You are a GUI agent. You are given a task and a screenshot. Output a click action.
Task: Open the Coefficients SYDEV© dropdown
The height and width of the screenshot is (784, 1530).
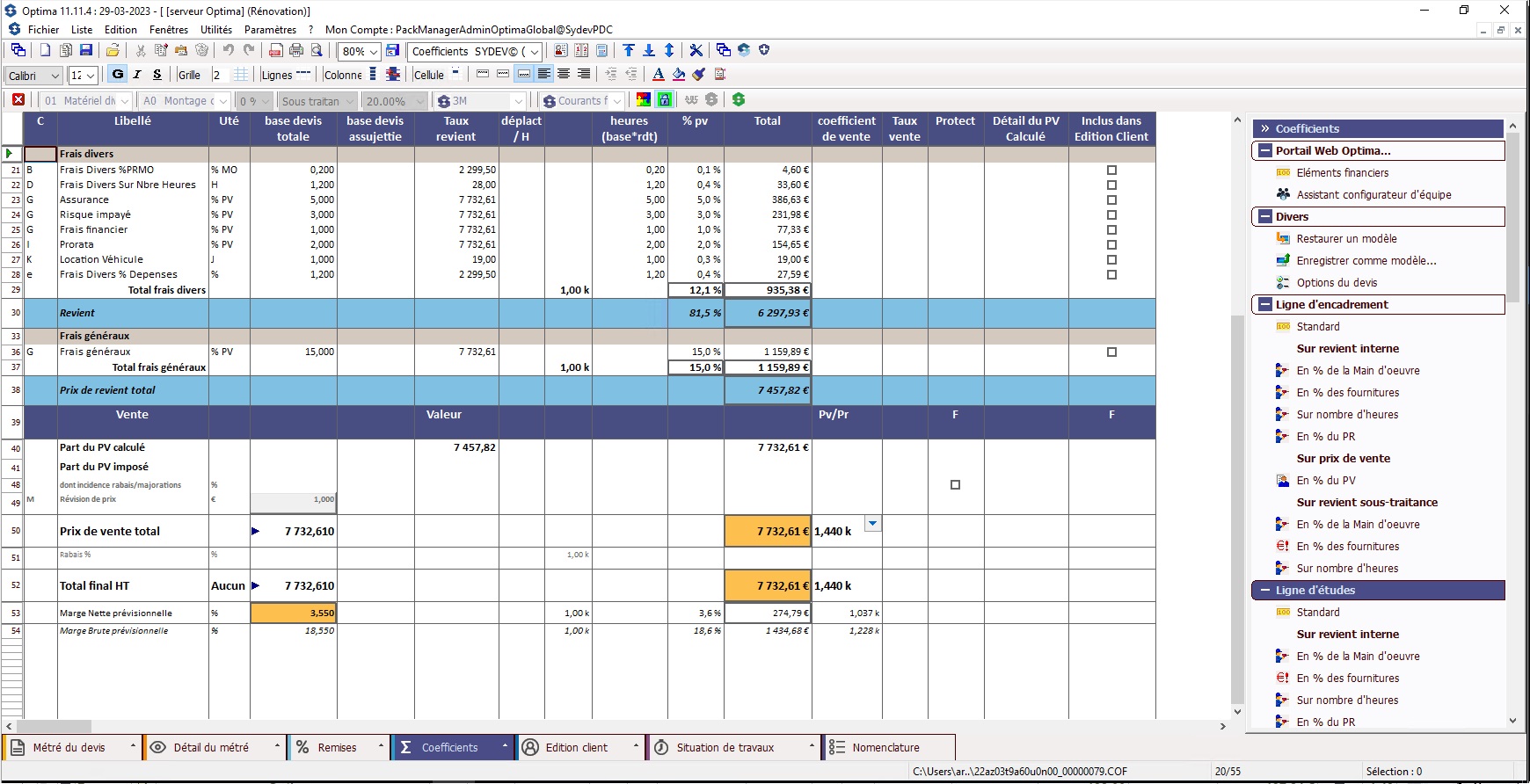(x=534, y=52)
